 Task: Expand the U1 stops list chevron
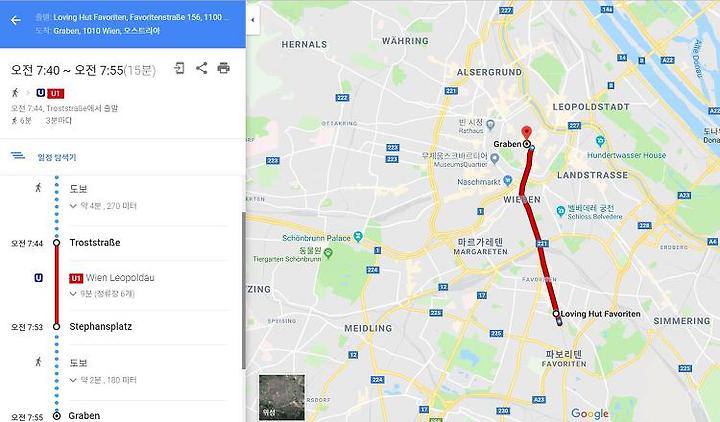73,294
